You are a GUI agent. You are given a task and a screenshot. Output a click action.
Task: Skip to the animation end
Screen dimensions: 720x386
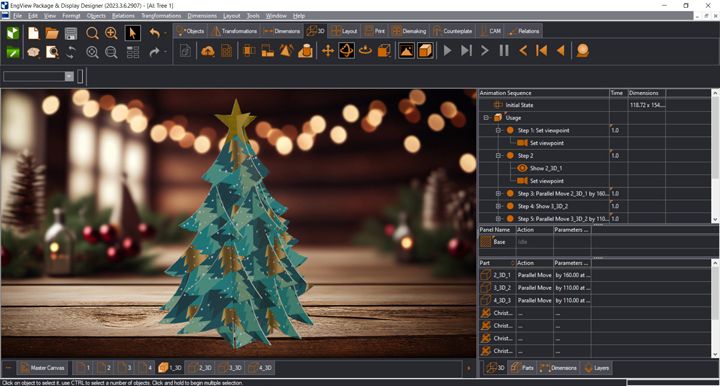pos(466,50)
